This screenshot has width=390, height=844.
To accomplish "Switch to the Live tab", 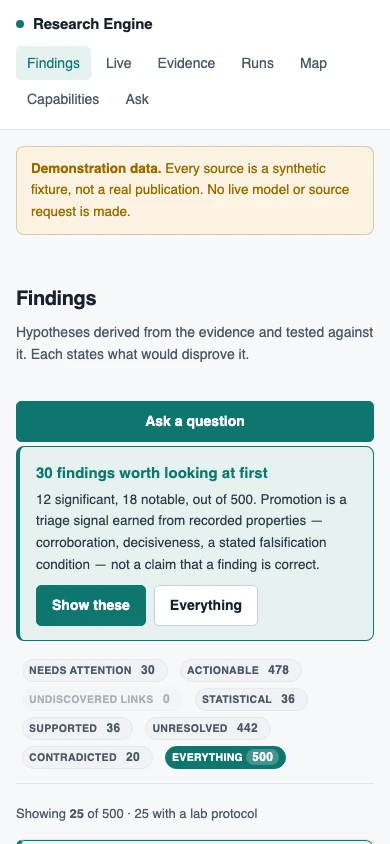I will (118, 63).
